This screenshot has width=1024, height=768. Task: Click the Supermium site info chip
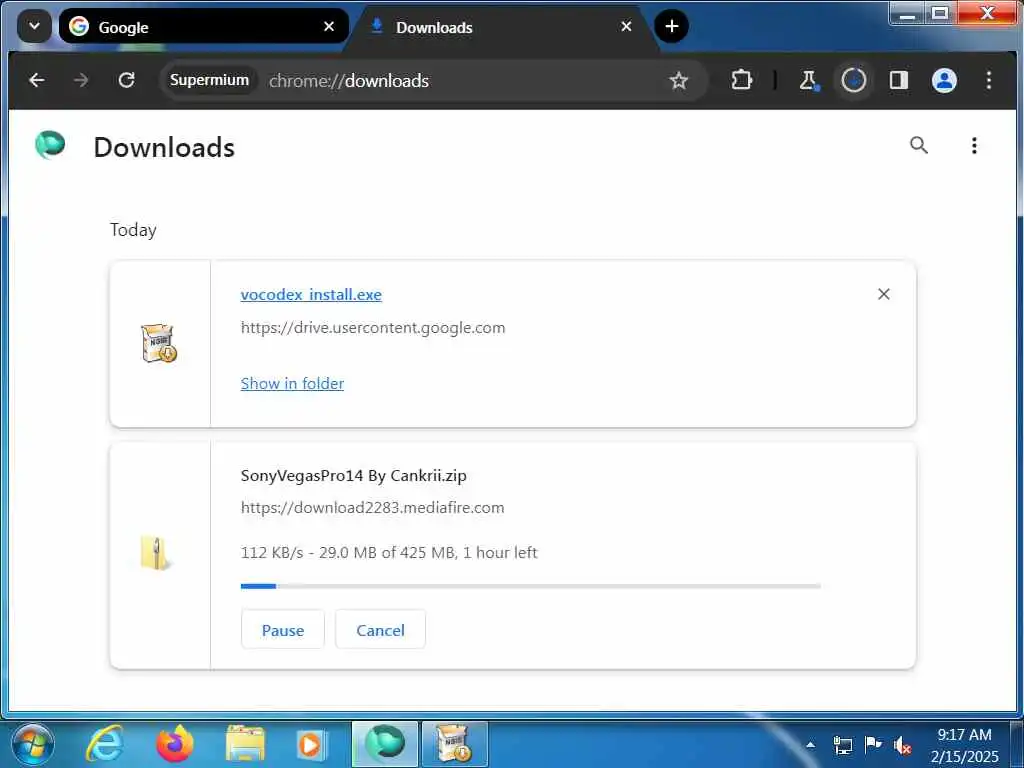[209, 80]
